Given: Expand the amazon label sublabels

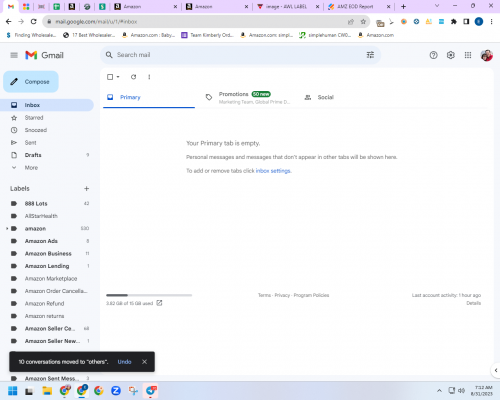Looking at the screenshot, I should 7,229.
